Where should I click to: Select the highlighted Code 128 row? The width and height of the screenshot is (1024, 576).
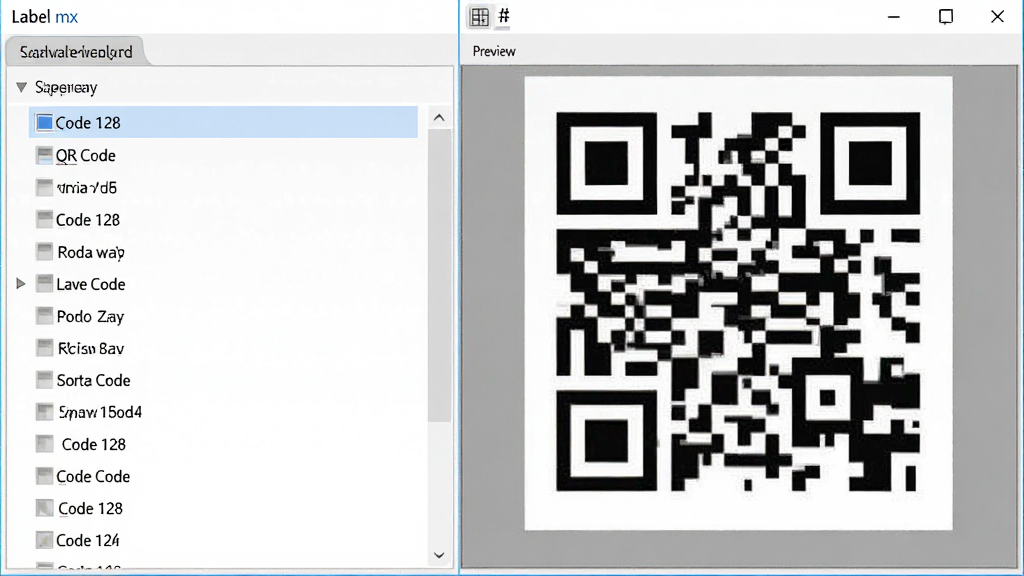pyautogui.click(x=223, y=122)
